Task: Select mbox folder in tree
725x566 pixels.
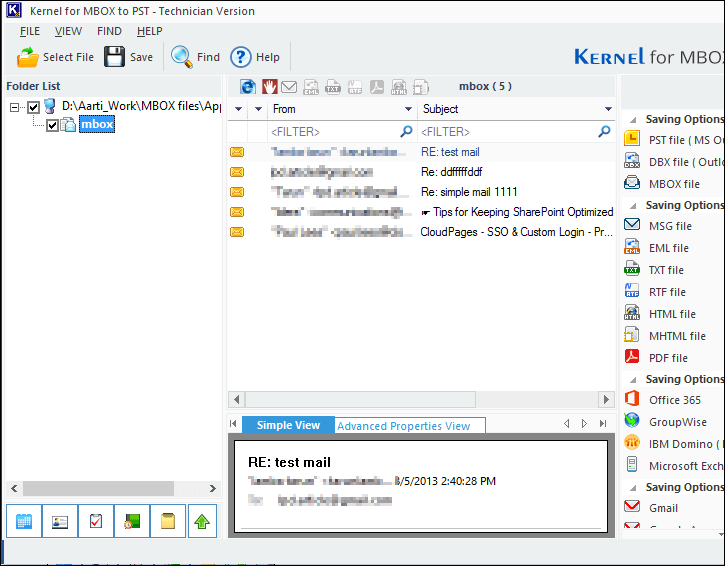Action: coord(97,124)
